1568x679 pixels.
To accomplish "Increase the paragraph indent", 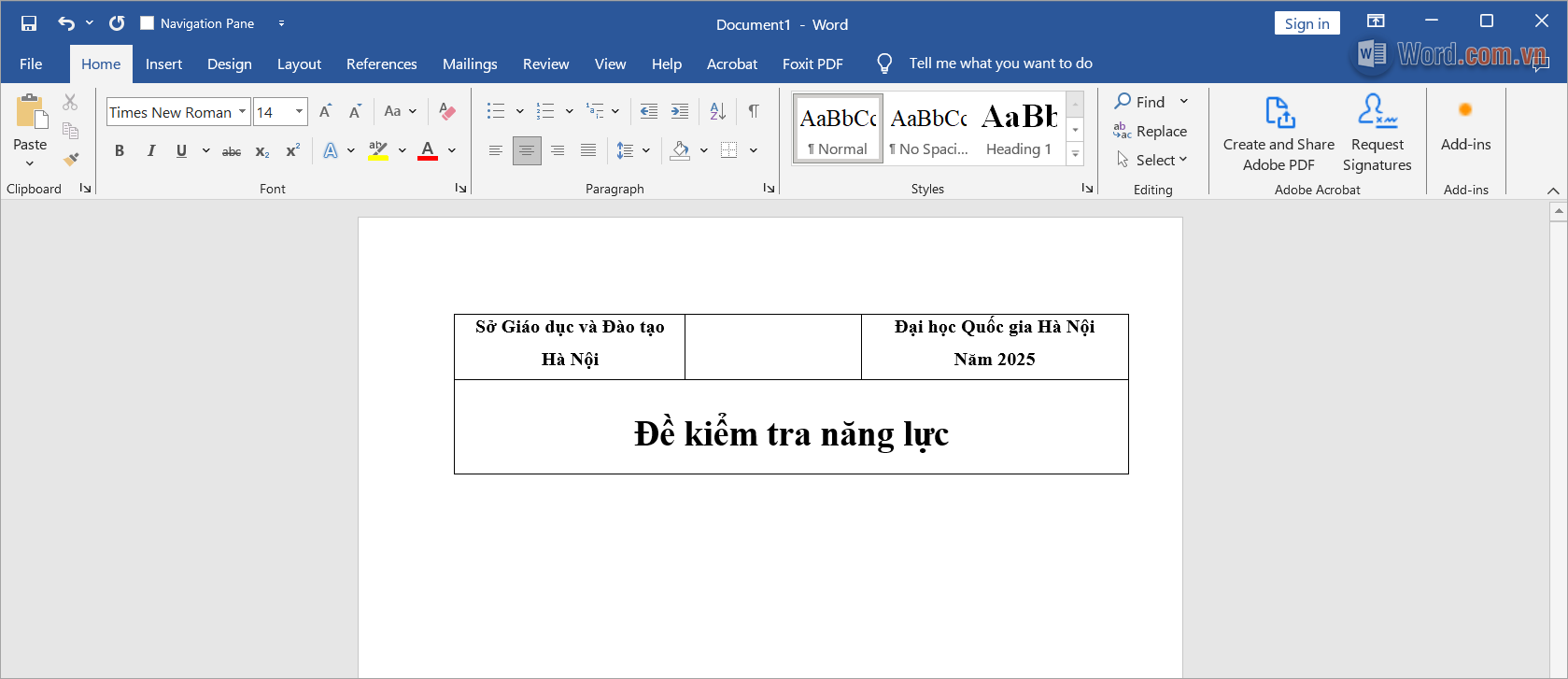I will point(680,112).
